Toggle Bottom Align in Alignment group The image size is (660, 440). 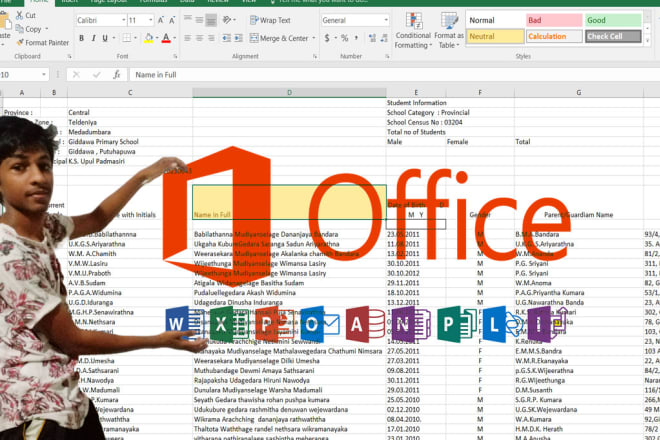coord(211,19)
